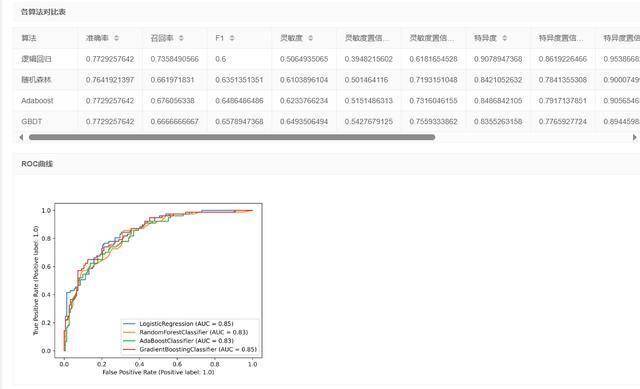Select Adaboost specificity value 0.8486842105

(498, 101)
